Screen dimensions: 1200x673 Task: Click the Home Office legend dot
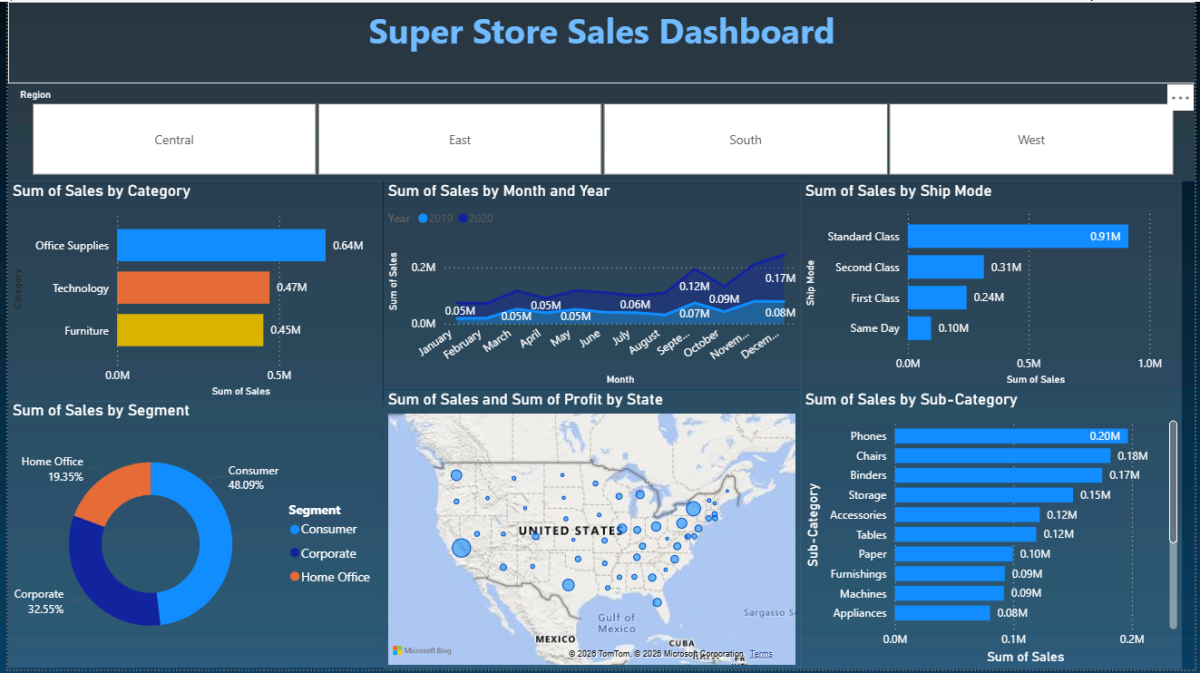[294, 577]
